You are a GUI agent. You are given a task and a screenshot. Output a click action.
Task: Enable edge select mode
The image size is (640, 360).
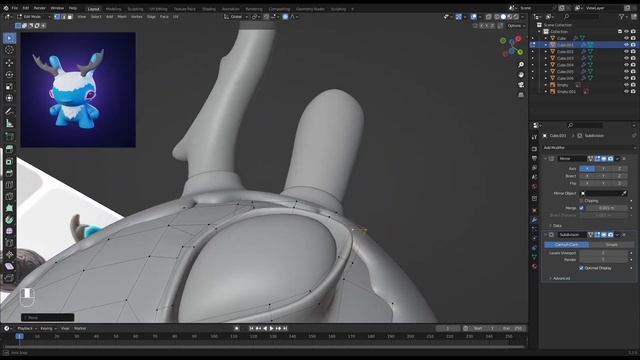point(63,17)
